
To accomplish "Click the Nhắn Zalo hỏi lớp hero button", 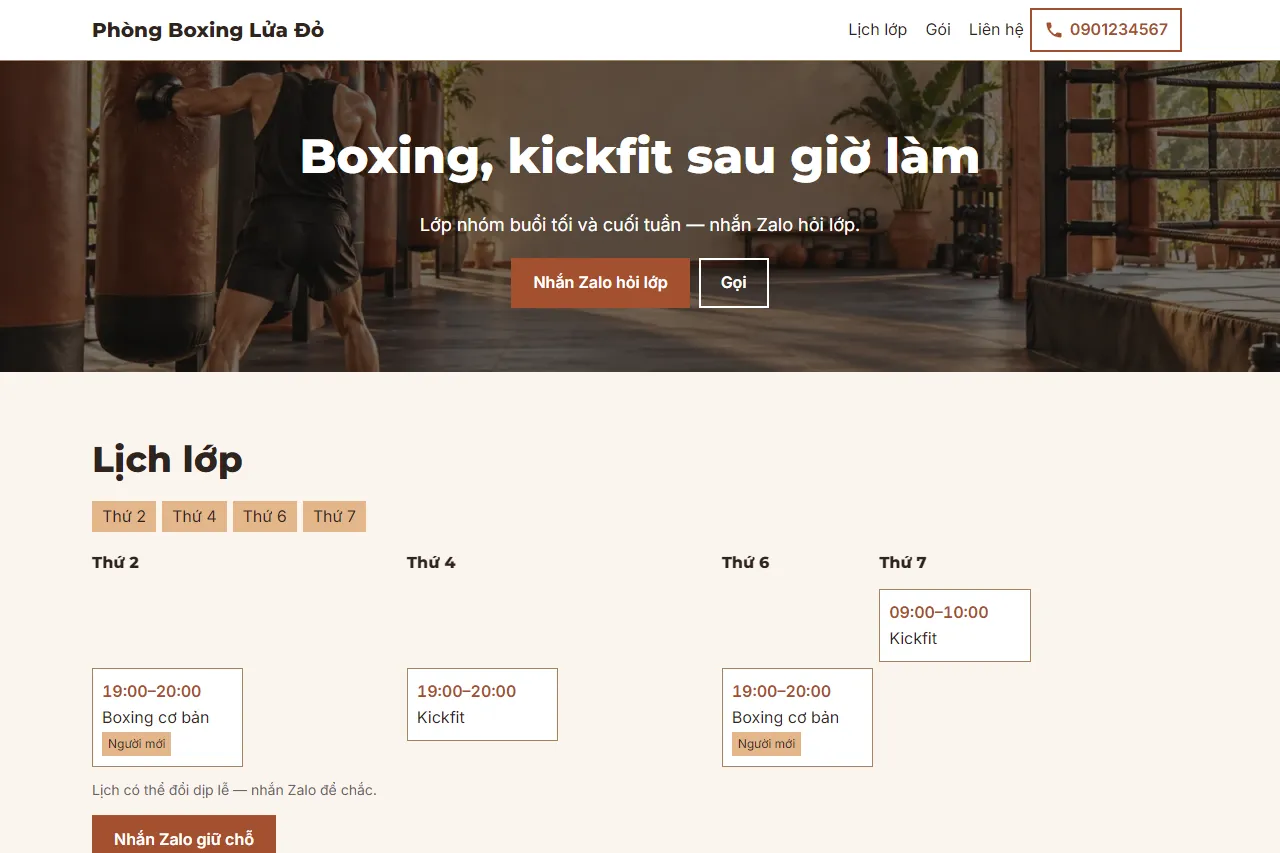I will click(600, 283).
